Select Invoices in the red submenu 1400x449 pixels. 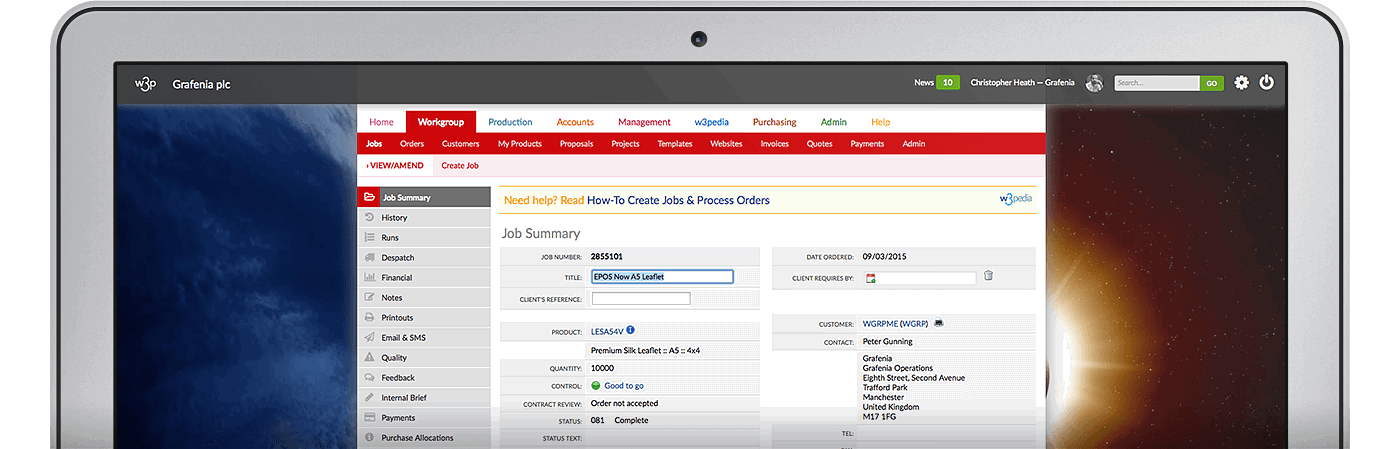tap(774, 144)
